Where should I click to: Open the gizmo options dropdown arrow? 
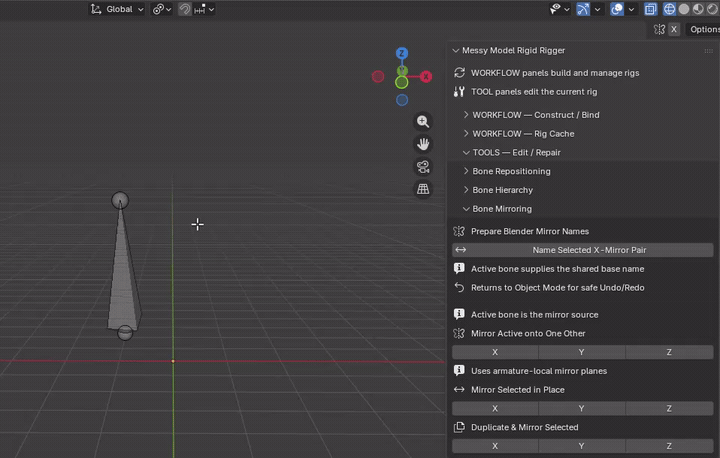[597, 9]
